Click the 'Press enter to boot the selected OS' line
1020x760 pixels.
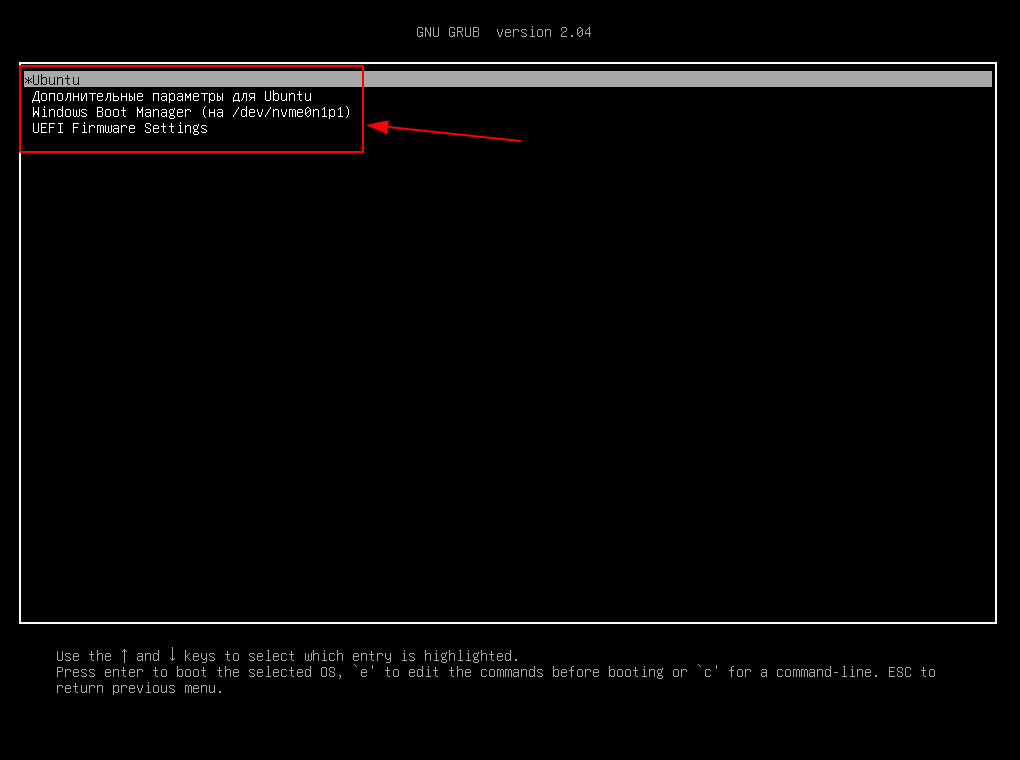click(495, 672)
